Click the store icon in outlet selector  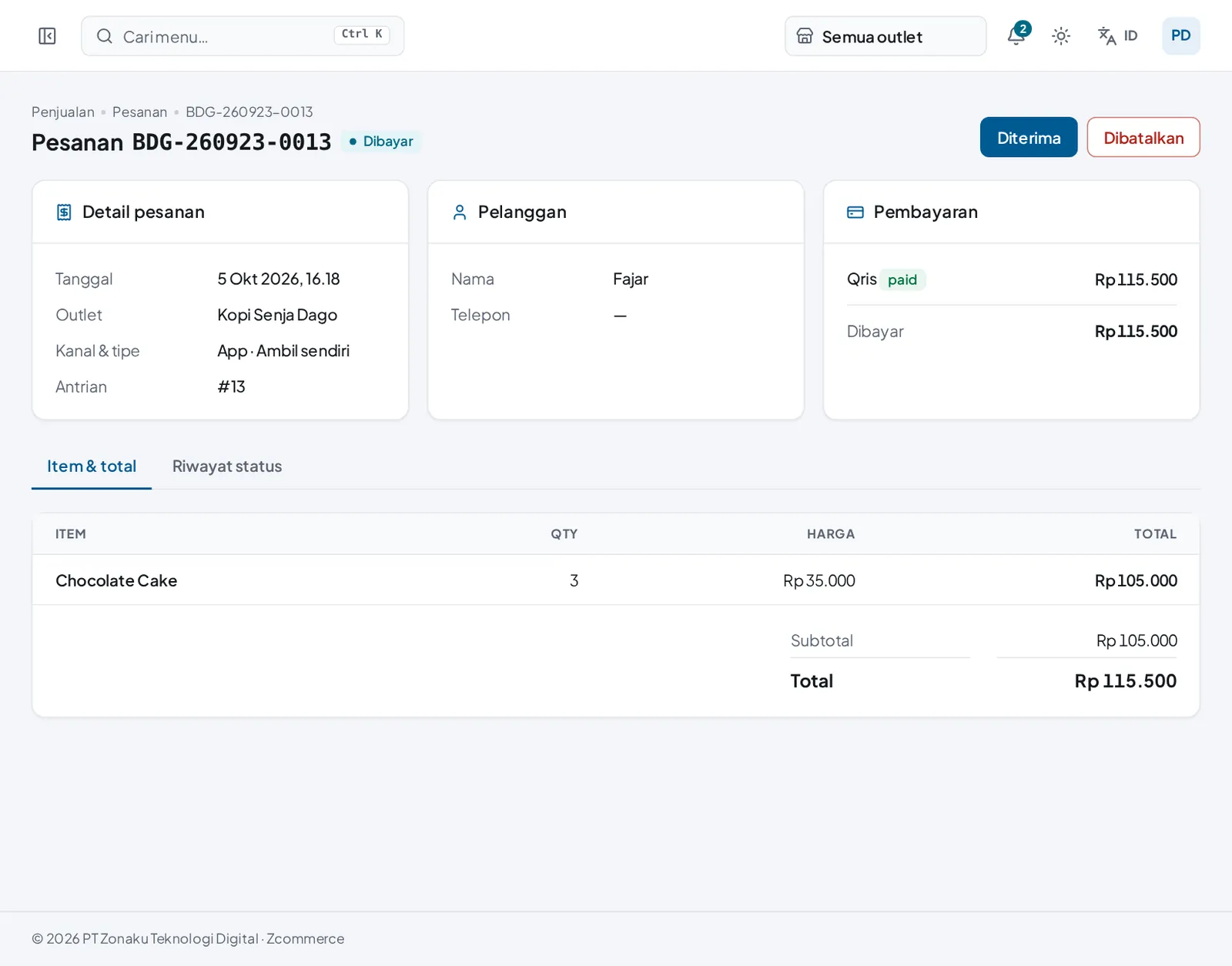click(805, 36)
